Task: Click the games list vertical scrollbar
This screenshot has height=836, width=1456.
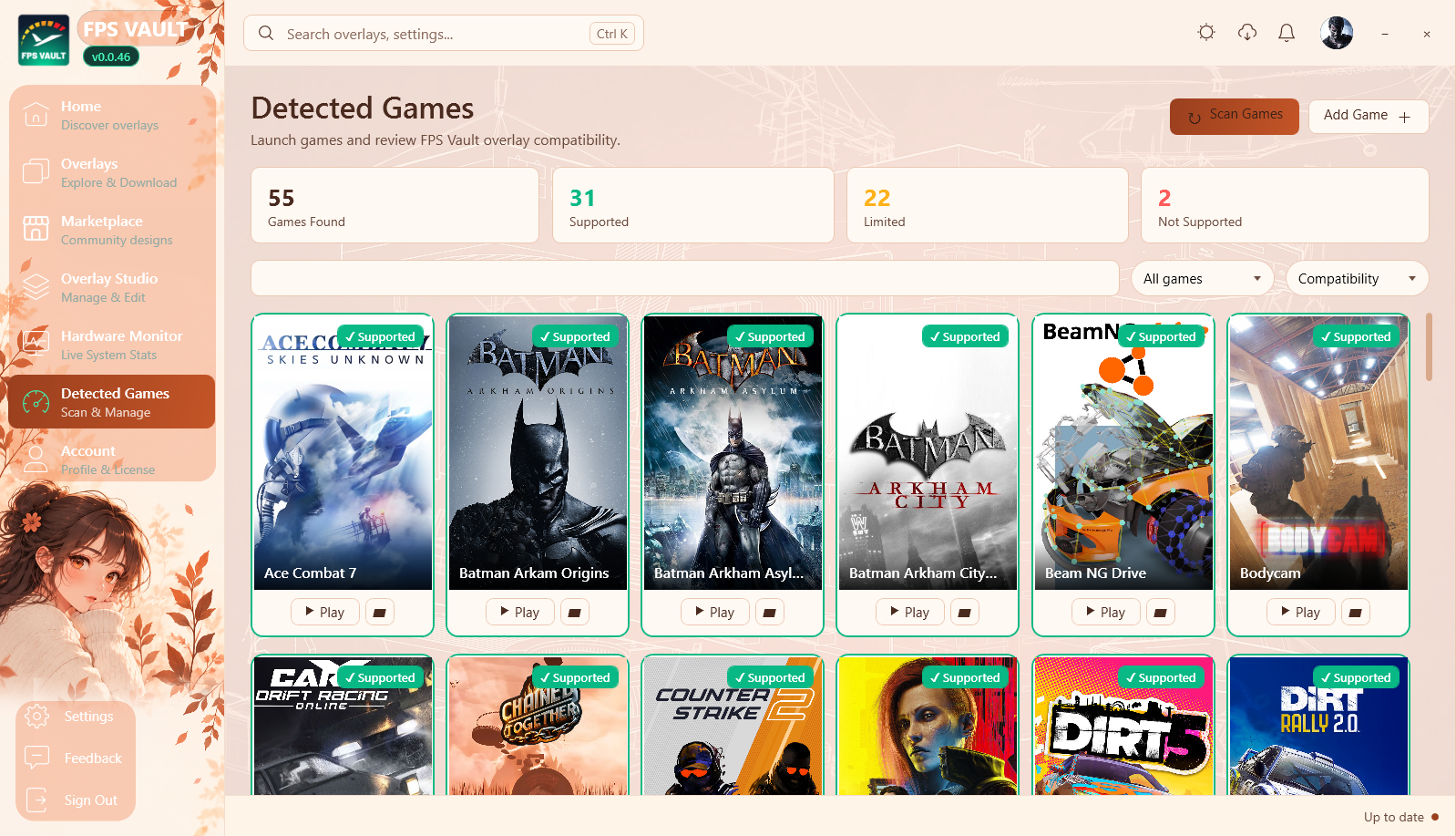Action: (x=1429, y=346)
